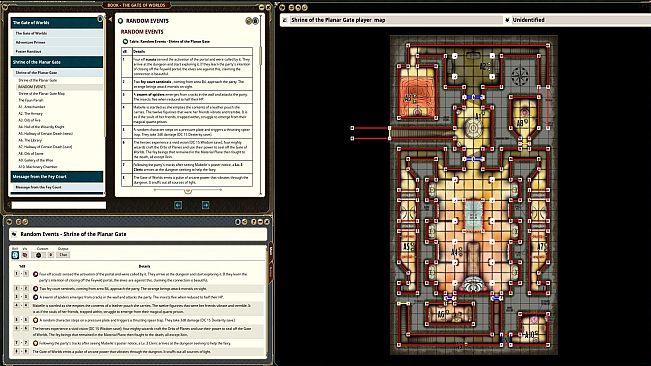The height and width of the screenshot is (366, 651).
Task: Open link for Lv. 3 Cleric row
Action: pos(35,343)
